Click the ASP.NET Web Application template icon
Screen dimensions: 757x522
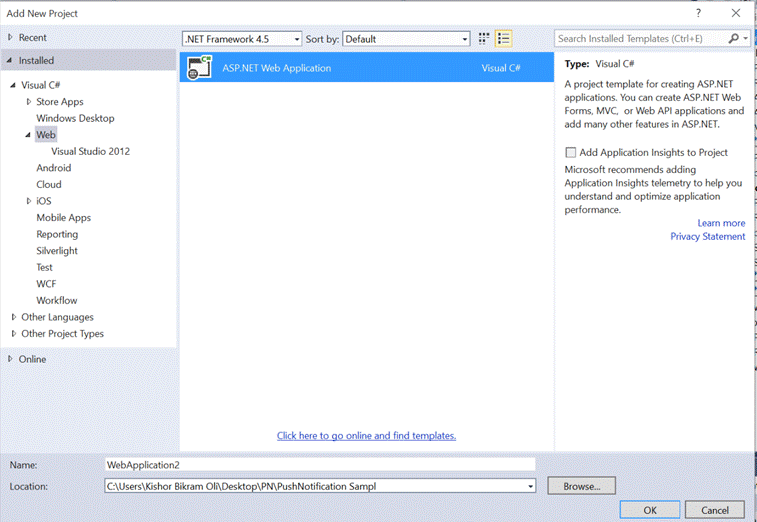tap(199, 68)
